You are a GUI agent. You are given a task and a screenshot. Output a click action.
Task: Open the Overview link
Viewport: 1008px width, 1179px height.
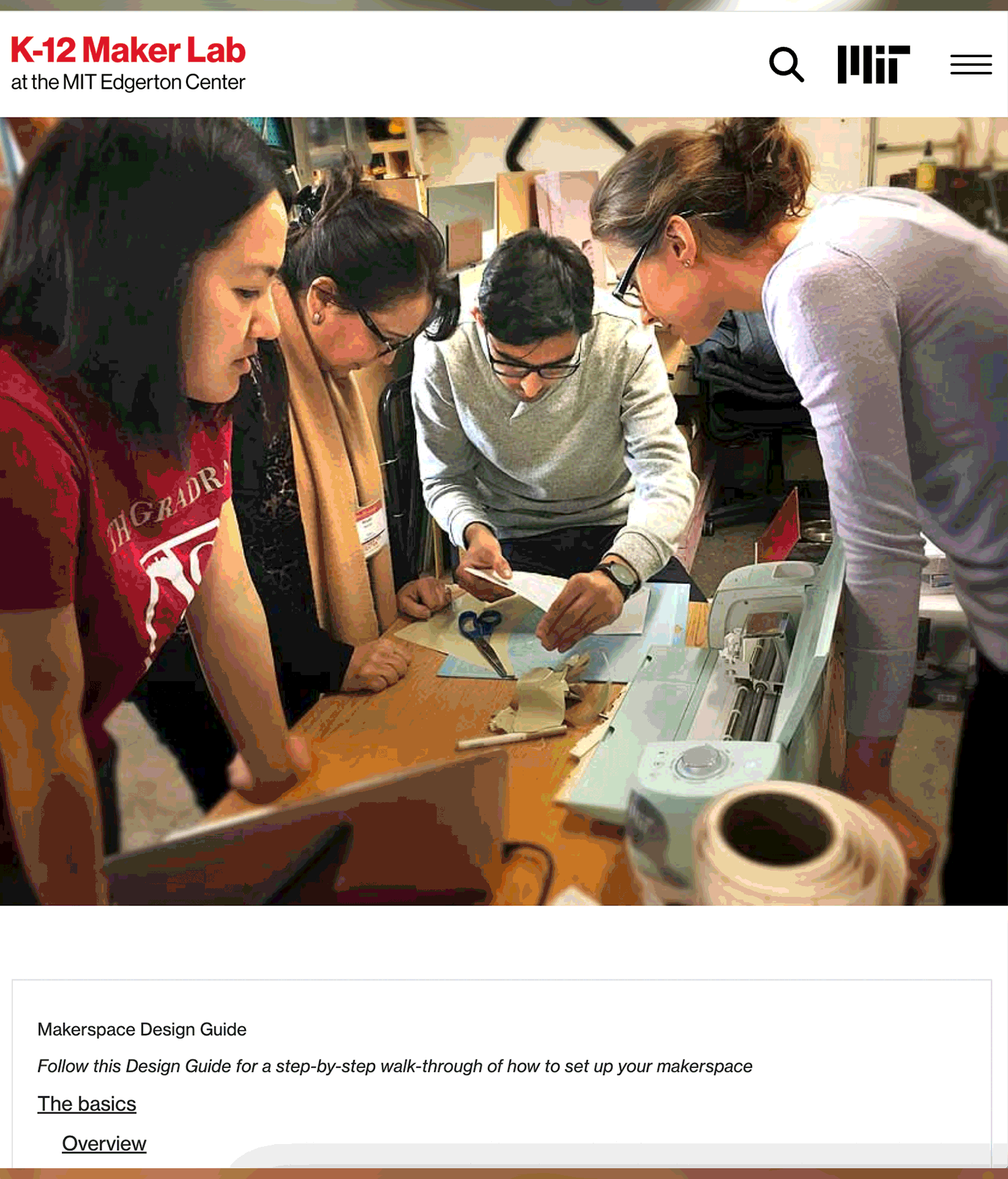(x=104, y=1143)
